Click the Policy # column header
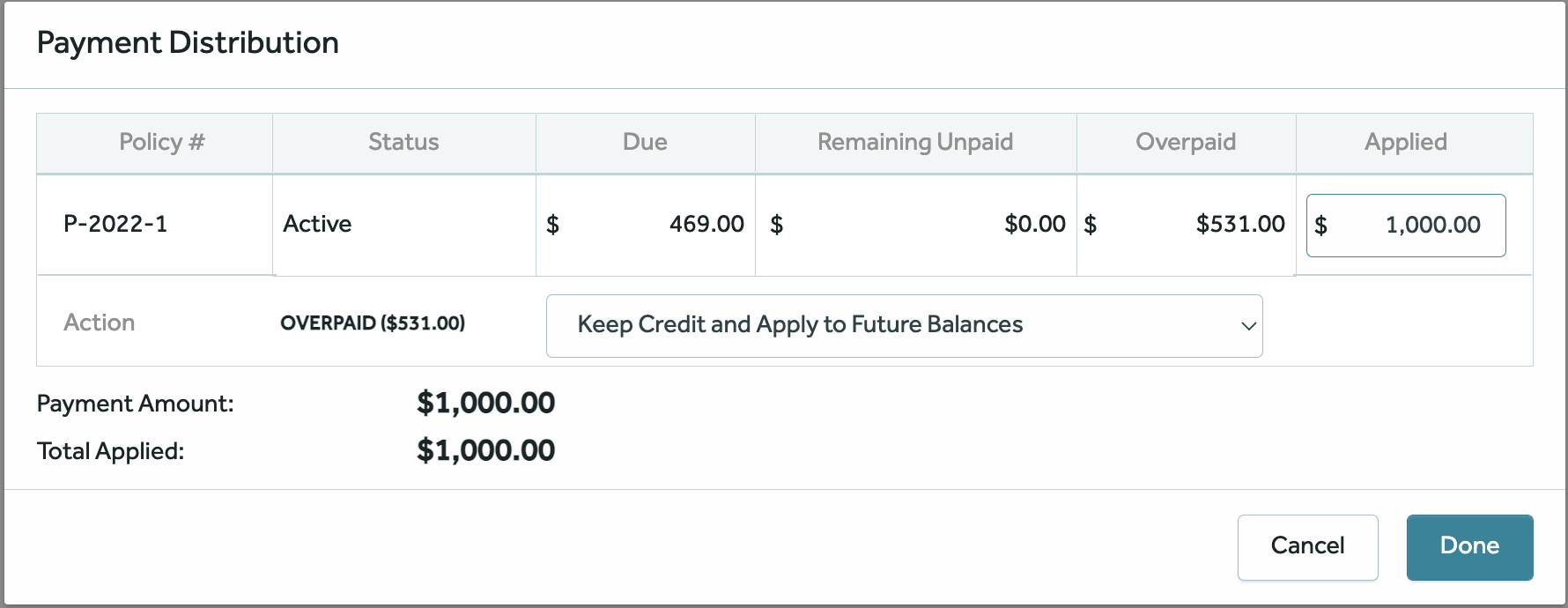The image size is (1568, 608). (x=162, y=142)
